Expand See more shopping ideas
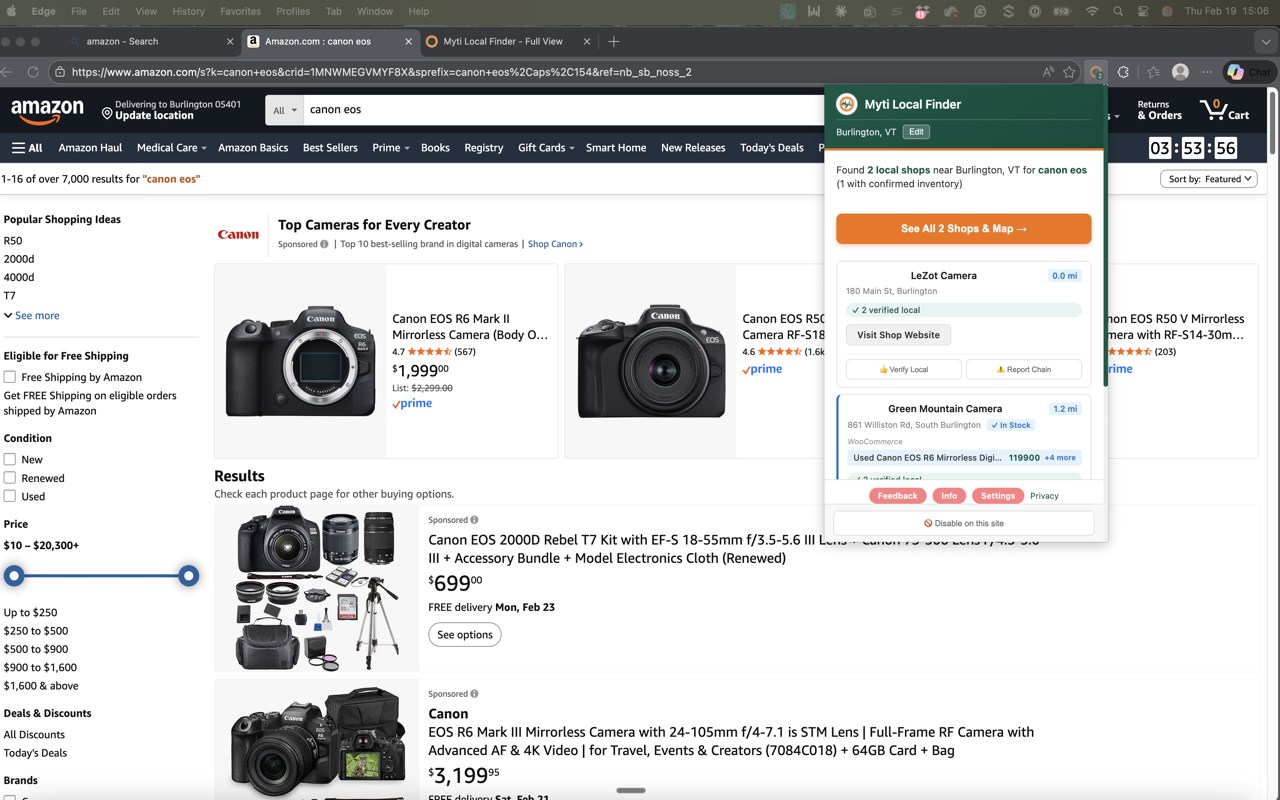Screen dimensions: 1280x800 (31, 315)
